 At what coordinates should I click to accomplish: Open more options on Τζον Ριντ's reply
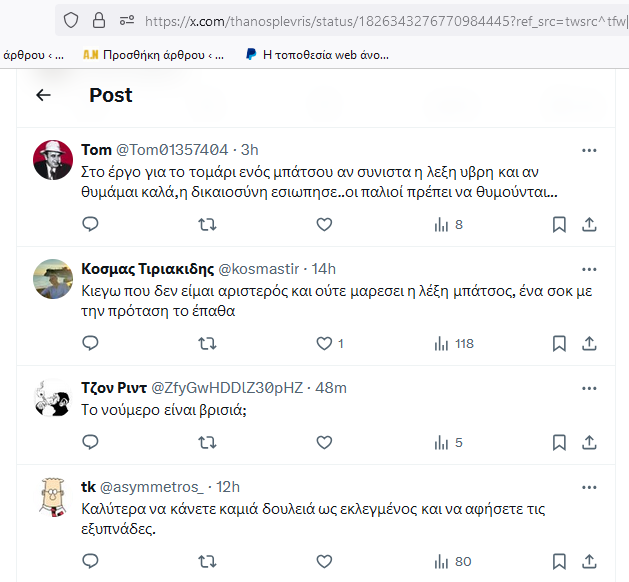tap(589, 388)
